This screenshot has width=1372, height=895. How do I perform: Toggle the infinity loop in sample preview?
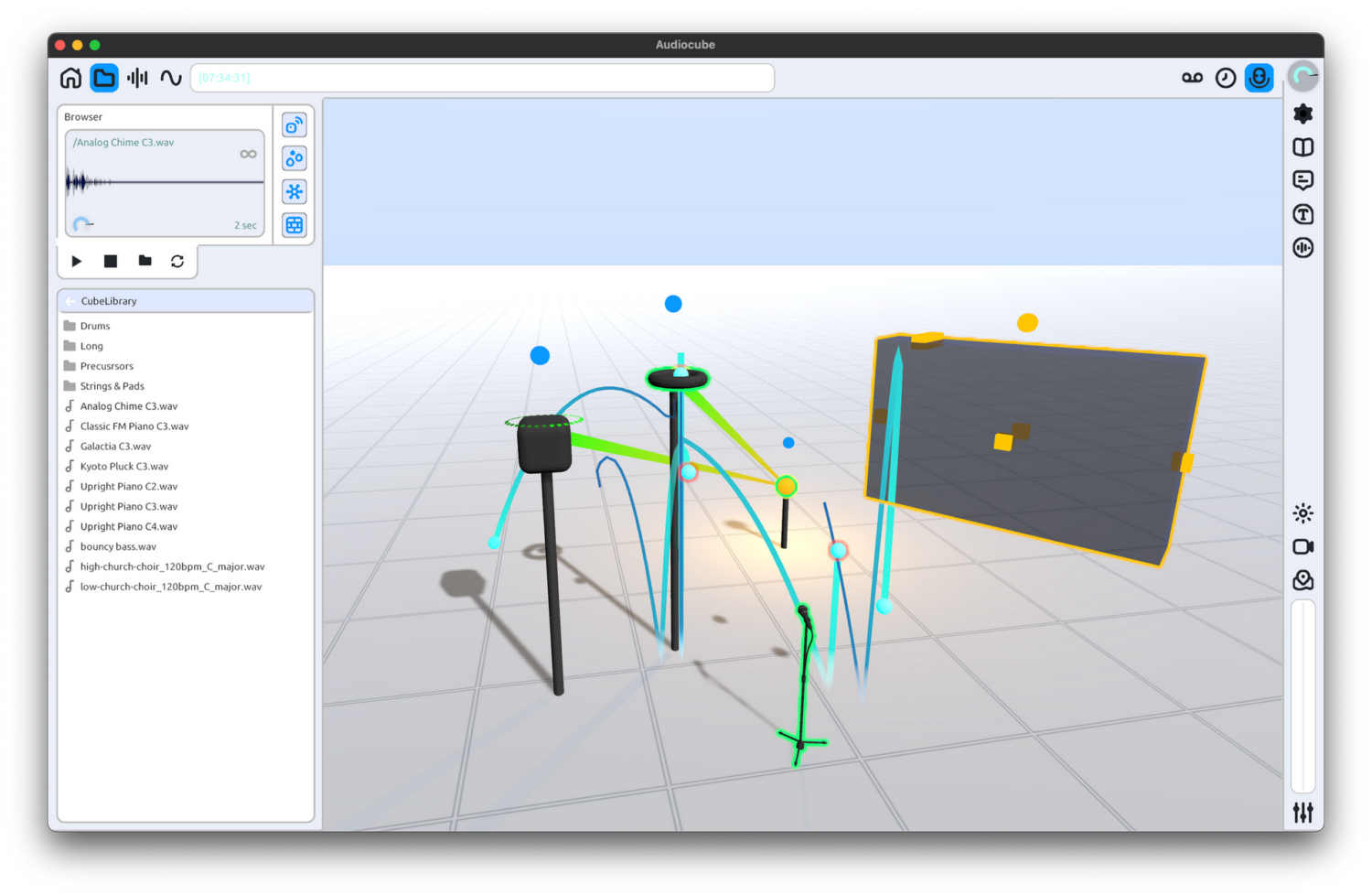248,154
